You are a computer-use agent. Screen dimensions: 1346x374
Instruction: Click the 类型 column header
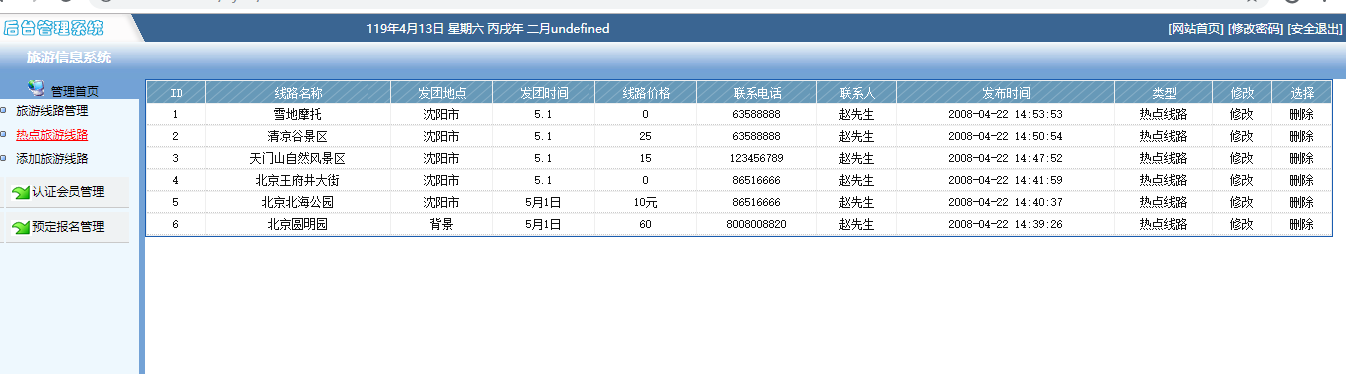click(1164, 92)
